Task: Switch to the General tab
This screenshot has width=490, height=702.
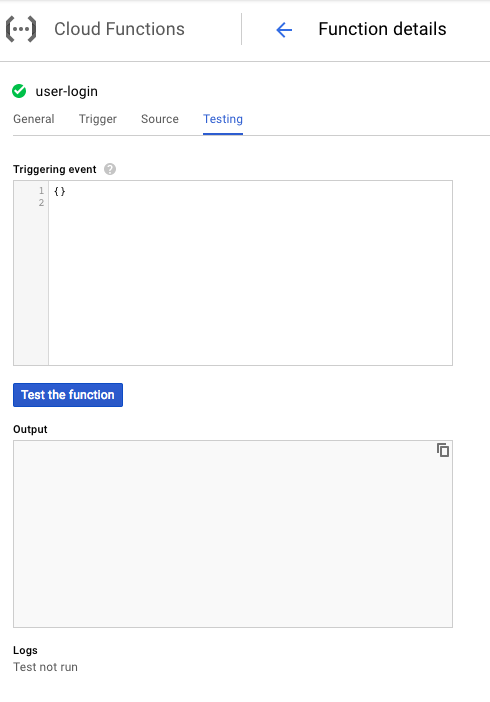Action: click(34, 119)
